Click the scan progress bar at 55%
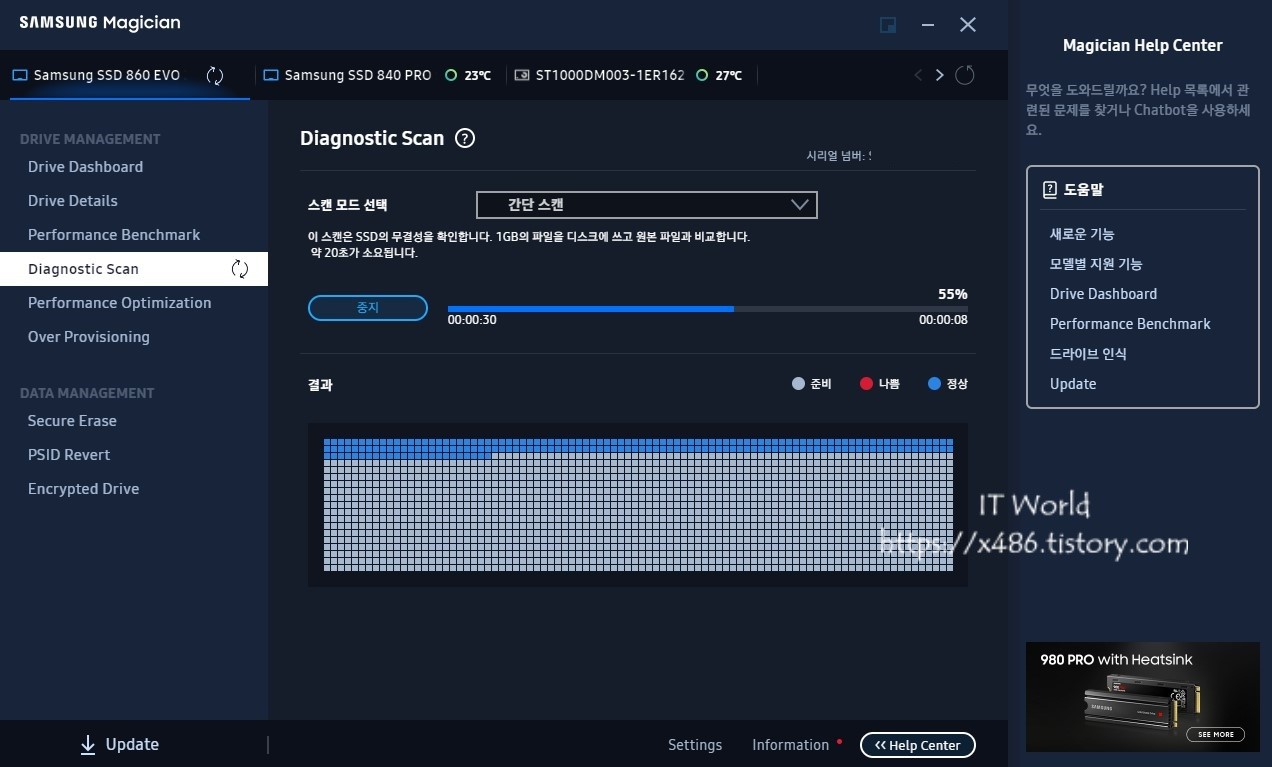Viewport: 1272px width, 767px height. pyautogui.click(x=708, y=309)
